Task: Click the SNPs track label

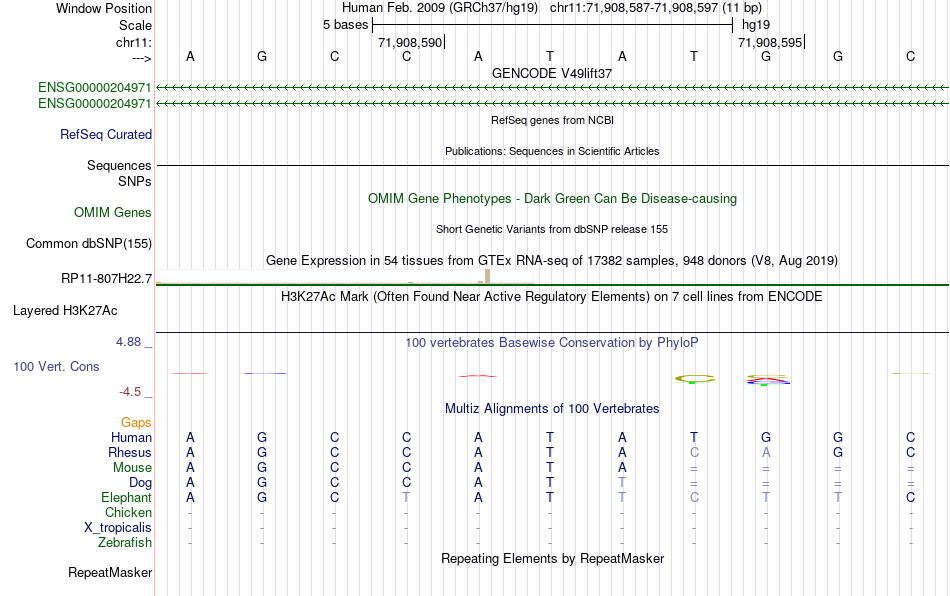Action: [x=135, y=181]
